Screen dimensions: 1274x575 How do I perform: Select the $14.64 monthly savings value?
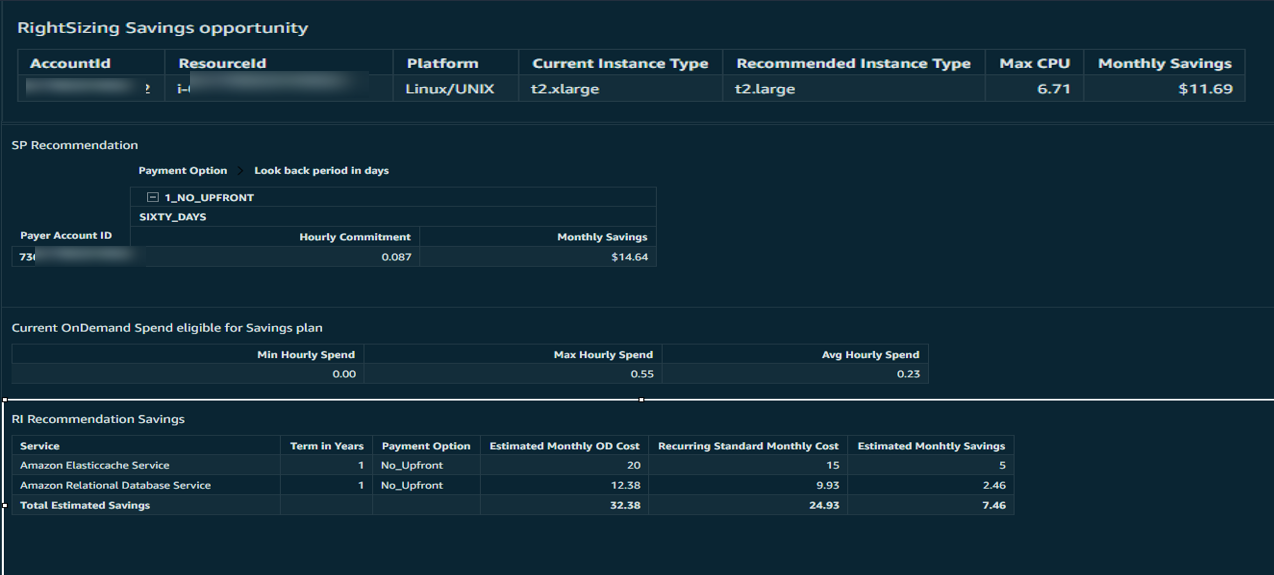point(629,257)
